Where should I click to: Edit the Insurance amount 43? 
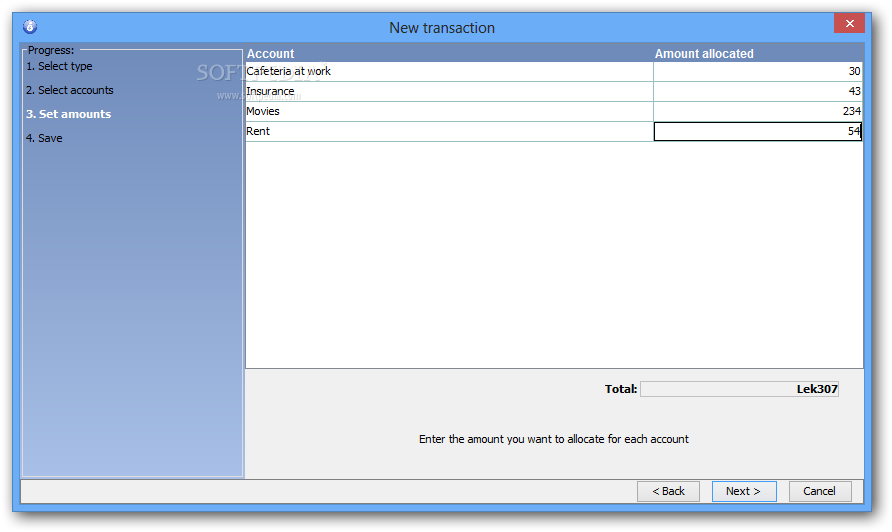click(x=758, y=91)
